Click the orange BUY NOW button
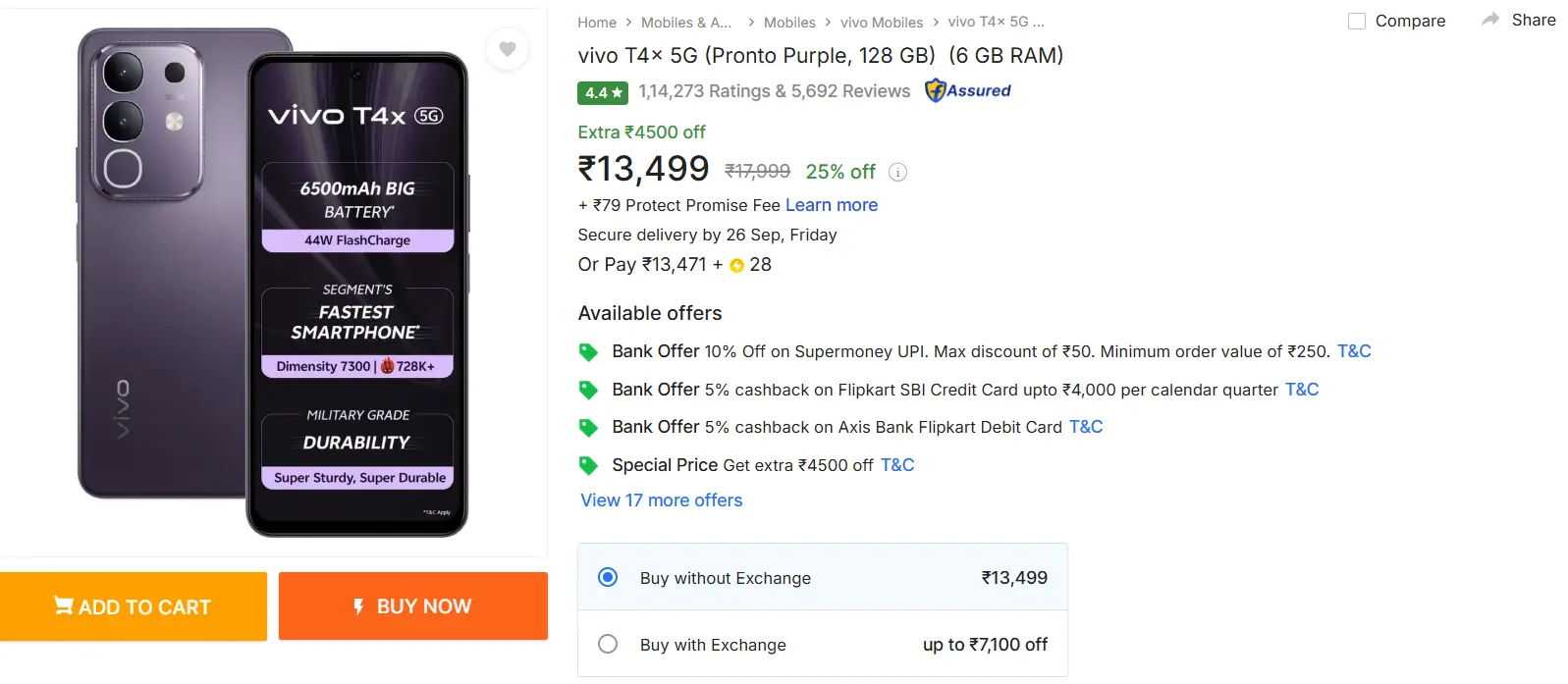The height and width of the screenshot is (684, 1568). (x=413, y=605)
